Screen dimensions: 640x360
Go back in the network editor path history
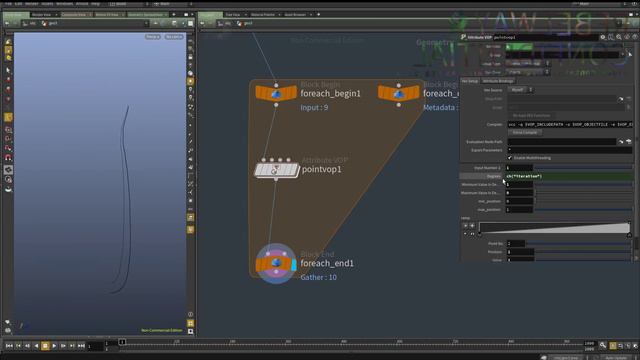[202, 24]
